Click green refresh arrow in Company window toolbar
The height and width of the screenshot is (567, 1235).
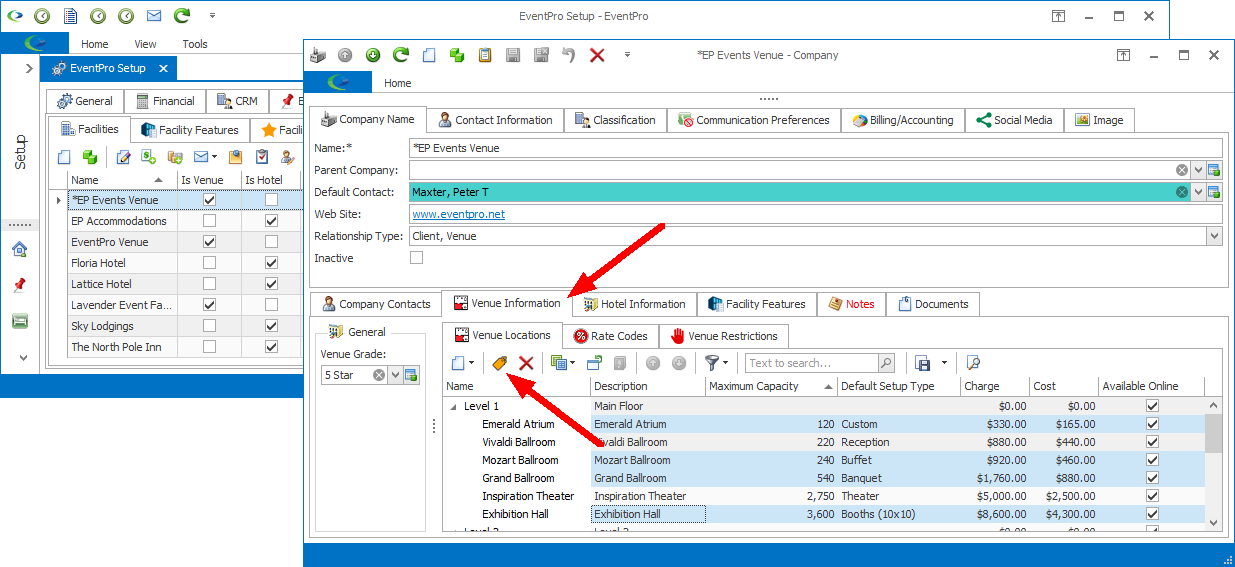point(400,55)
